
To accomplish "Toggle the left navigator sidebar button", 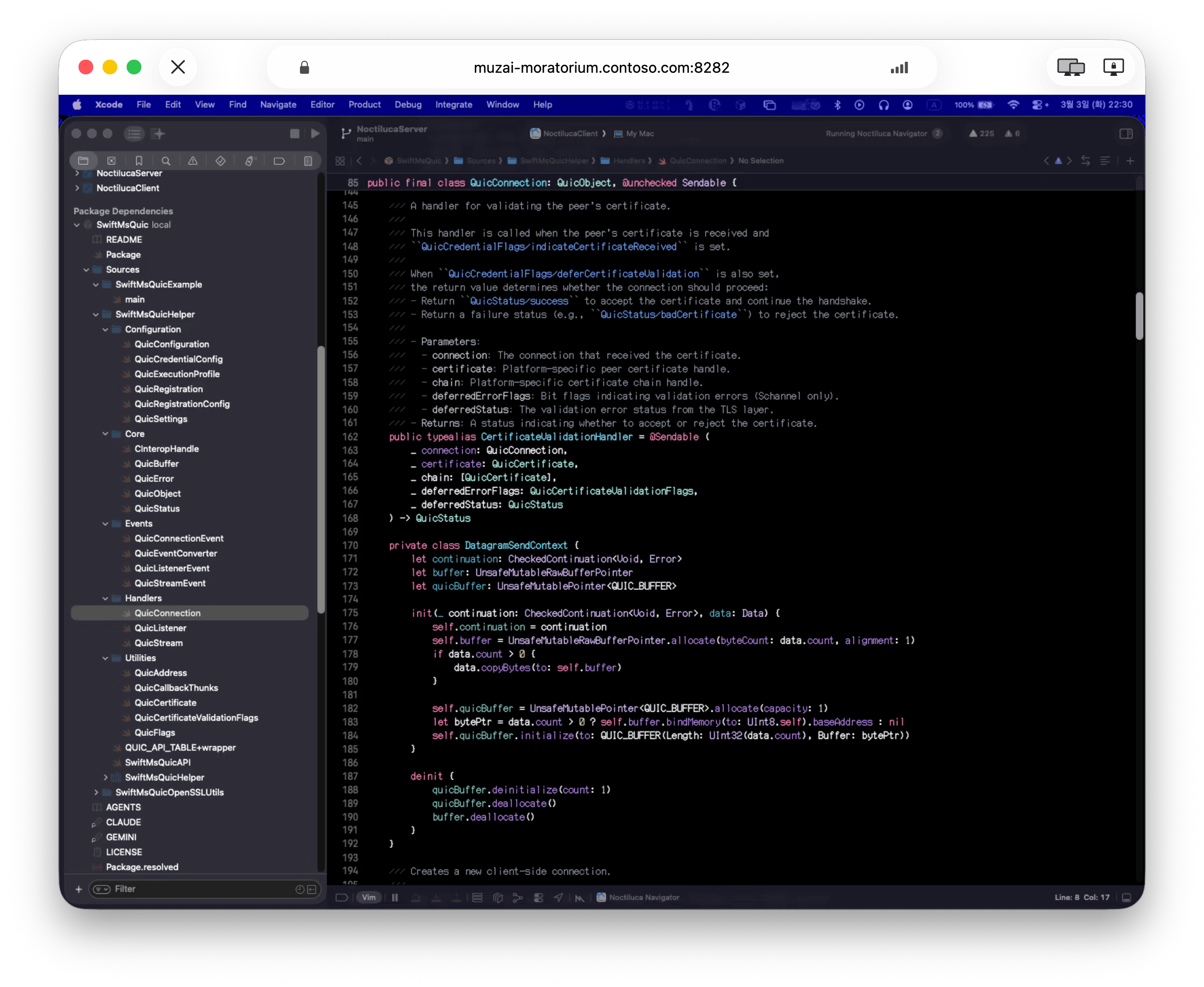I will [134, 133].
